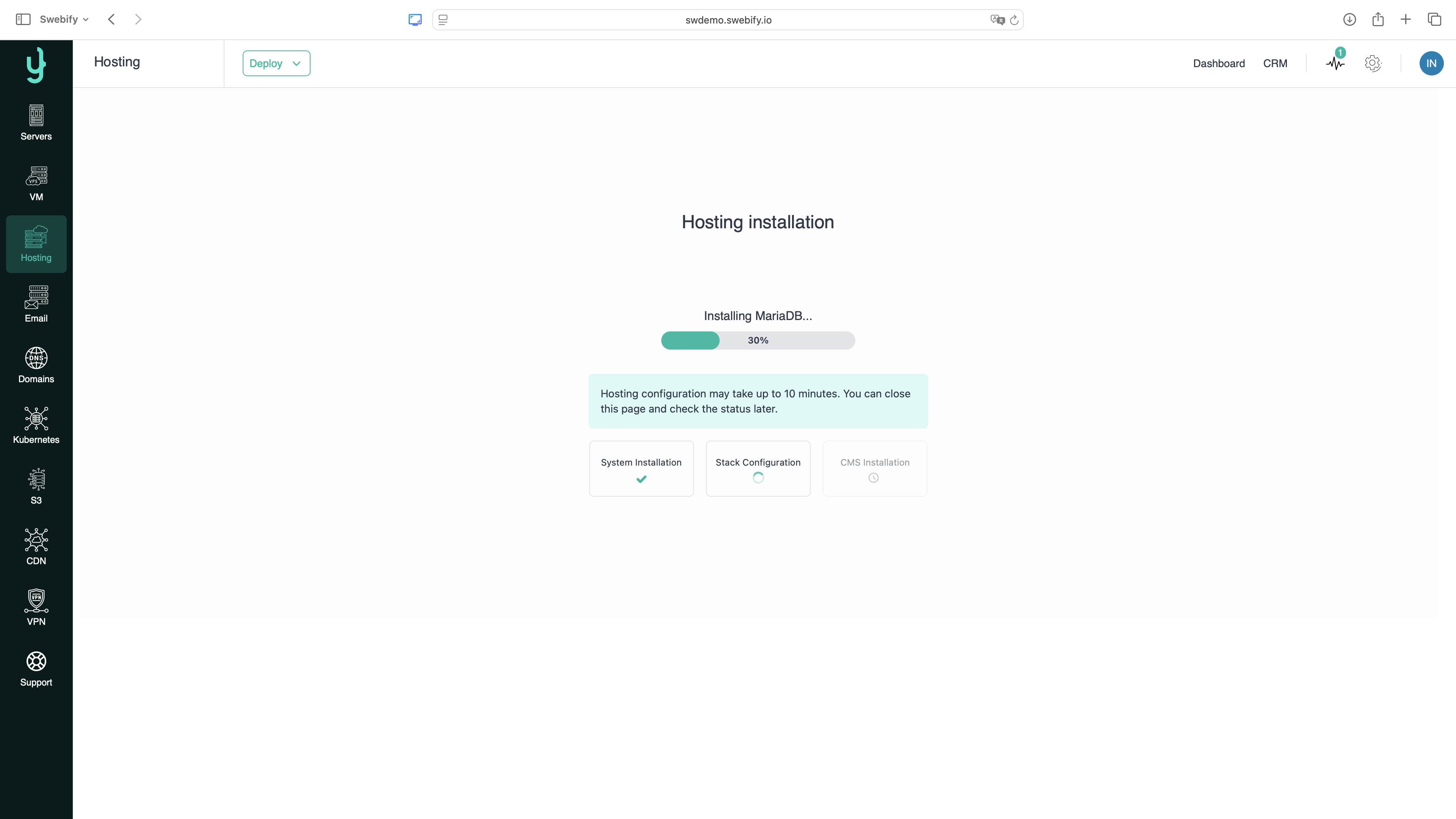Open the IN user avatar menu
Screen dimensions: 1456x819
pyautogui.click(x=1431, y=63)
